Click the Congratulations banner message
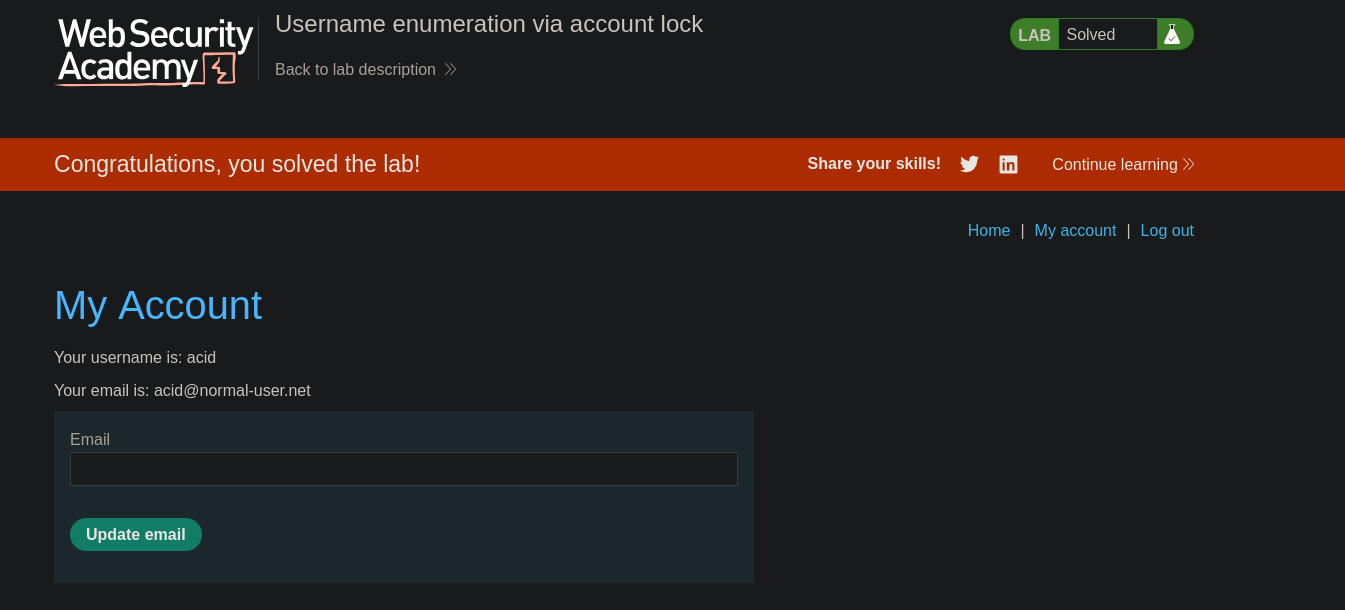Image resolution: width=1345 pixels, height=610 pixels. point(237,164)
